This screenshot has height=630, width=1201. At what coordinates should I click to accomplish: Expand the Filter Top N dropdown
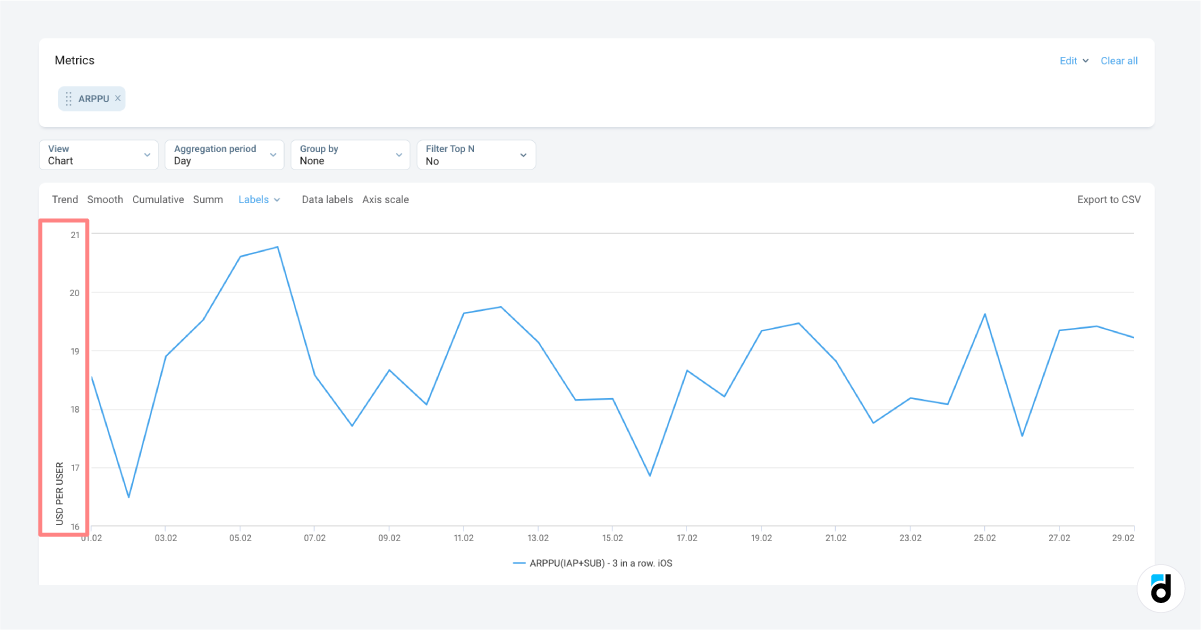pos(475,155)
